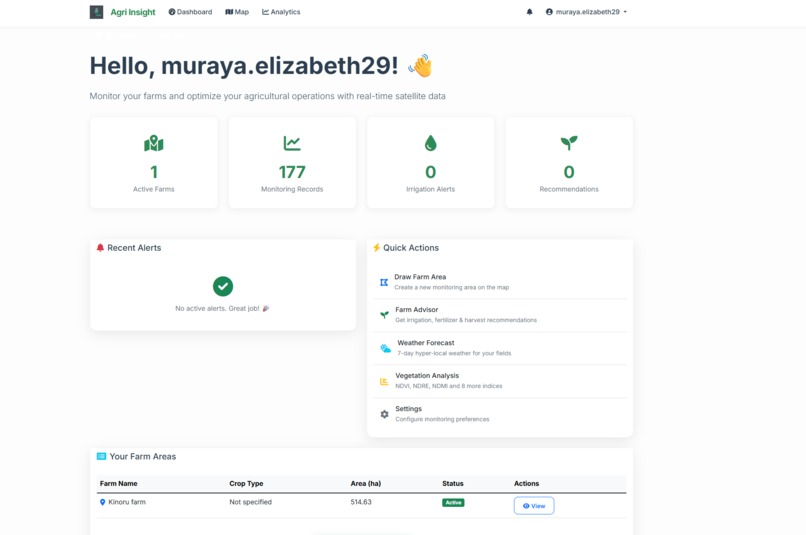Click the Kinoru farm location pin icon
This screenshot has width=806, height=535.
click(102, 502)
